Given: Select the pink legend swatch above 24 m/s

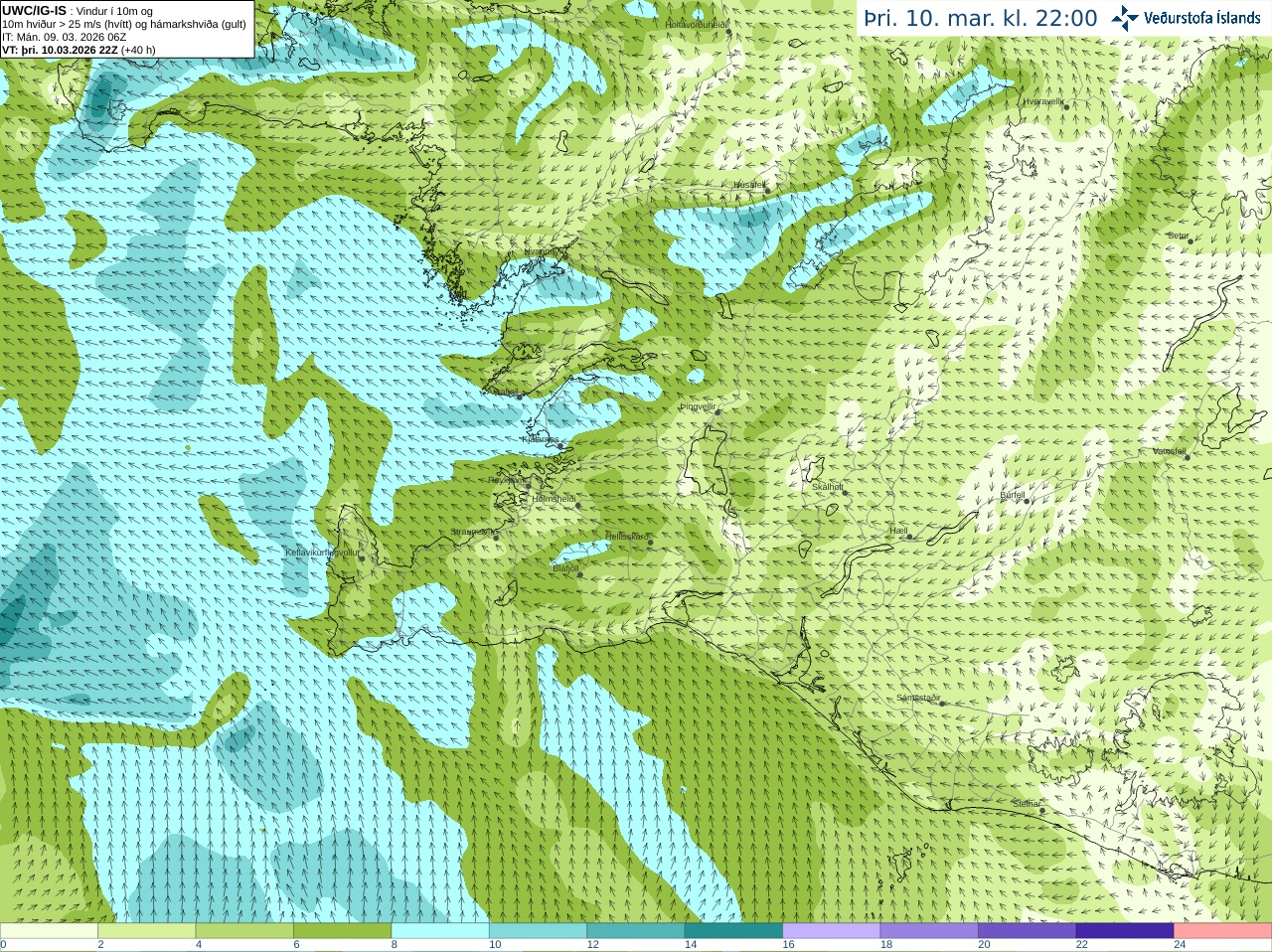Looking at the screenshot, I should tap(1223, 931).
